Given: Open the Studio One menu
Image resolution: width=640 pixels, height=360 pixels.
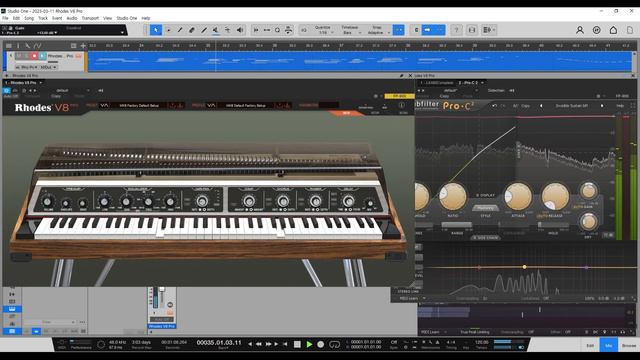Looking at the screenshot, I should click(127, 18).
